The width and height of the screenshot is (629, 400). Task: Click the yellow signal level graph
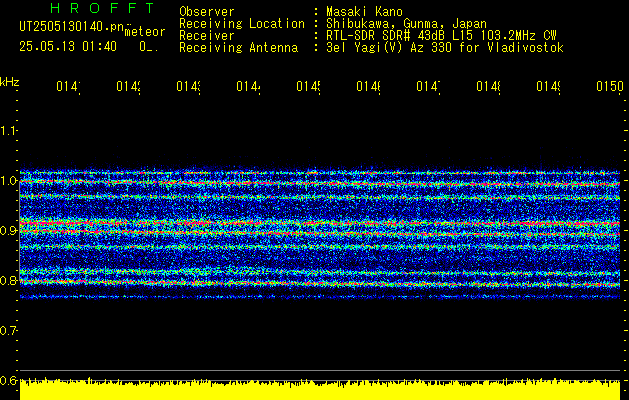click(x=320, y=389)
